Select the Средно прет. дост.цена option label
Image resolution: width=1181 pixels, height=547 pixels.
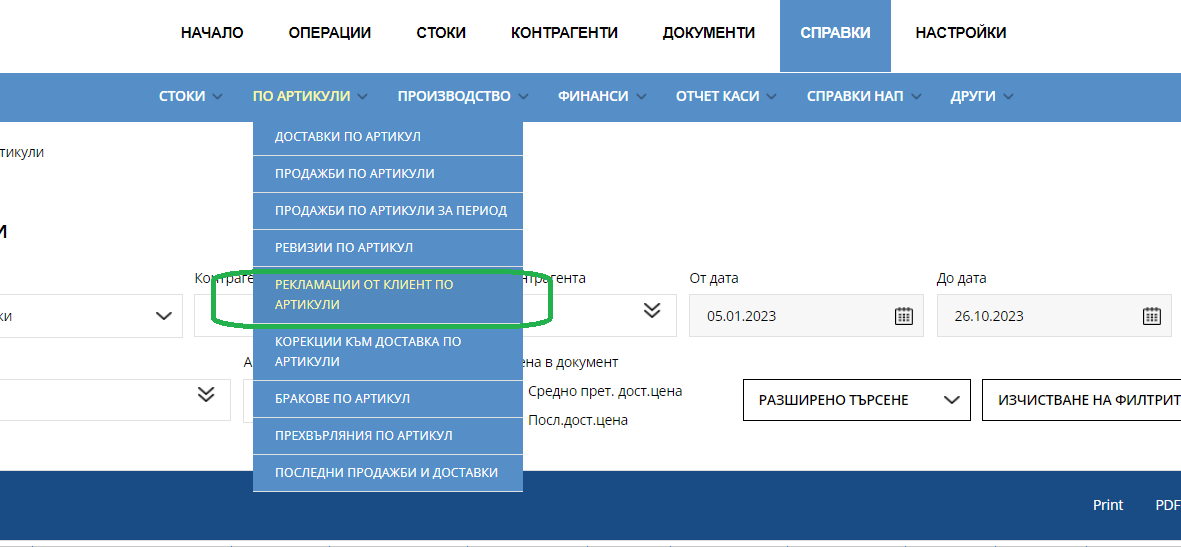605,391
